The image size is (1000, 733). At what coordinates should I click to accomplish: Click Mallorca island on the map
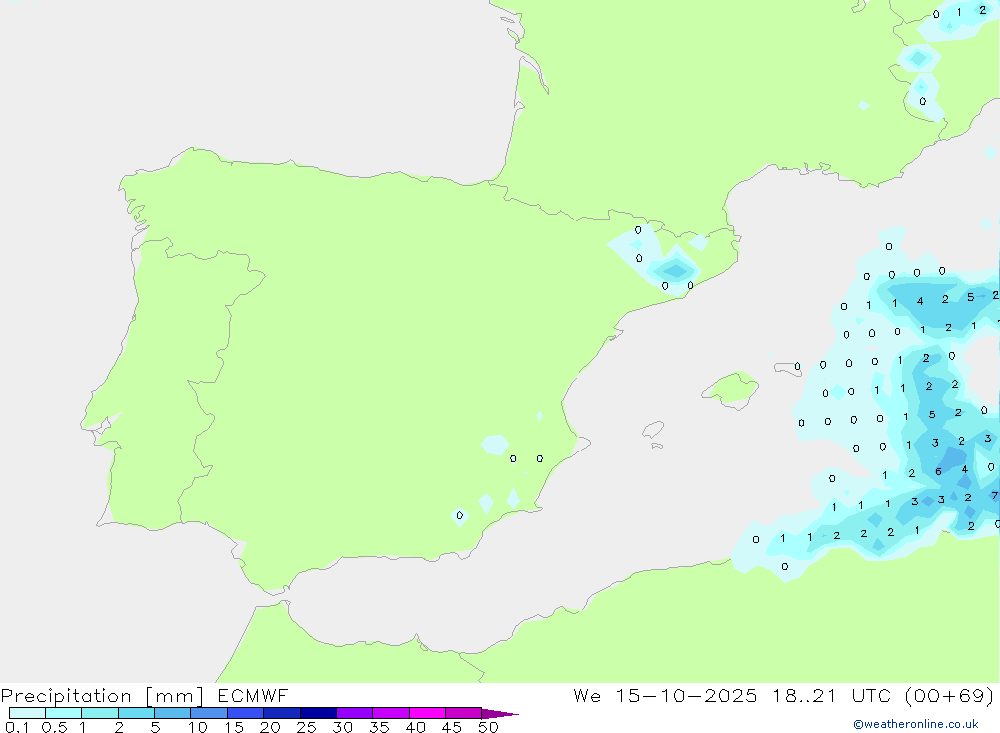730,388
